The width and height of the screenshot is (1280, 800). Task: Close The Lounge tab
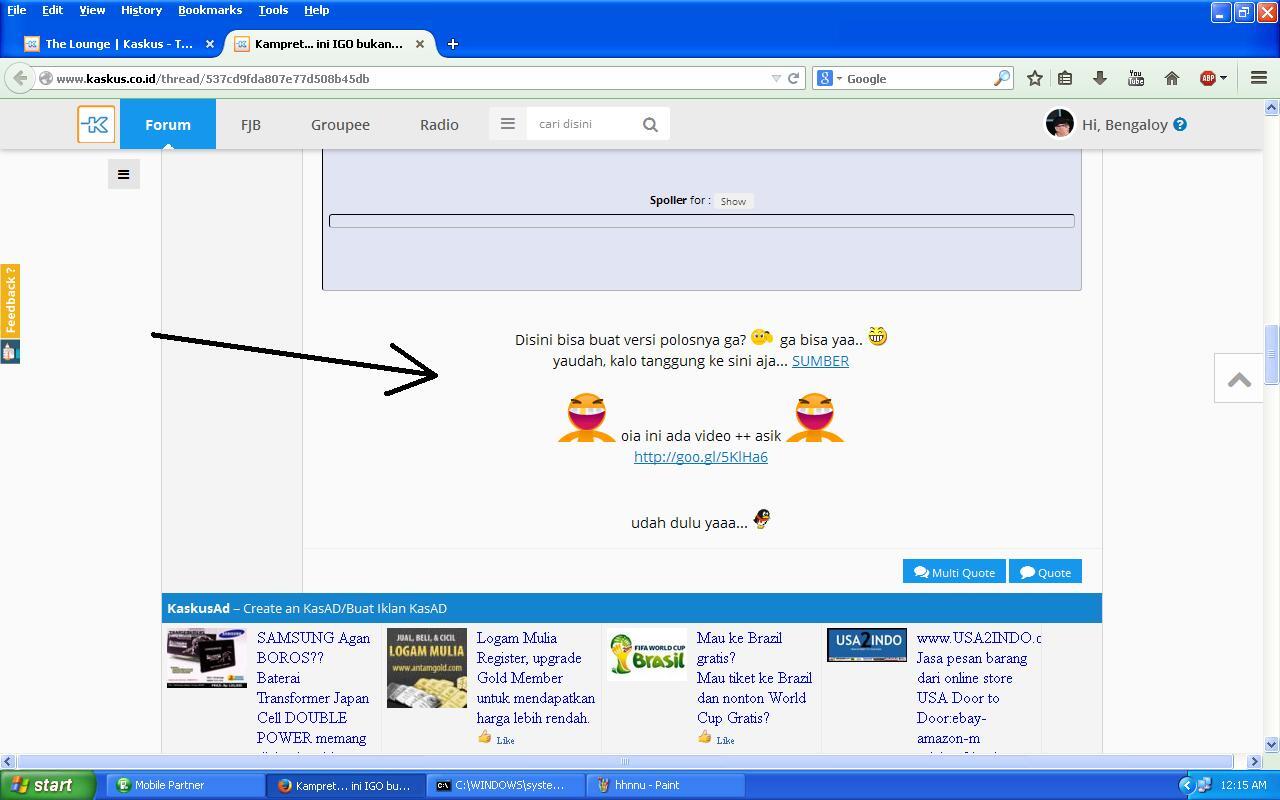210,44
